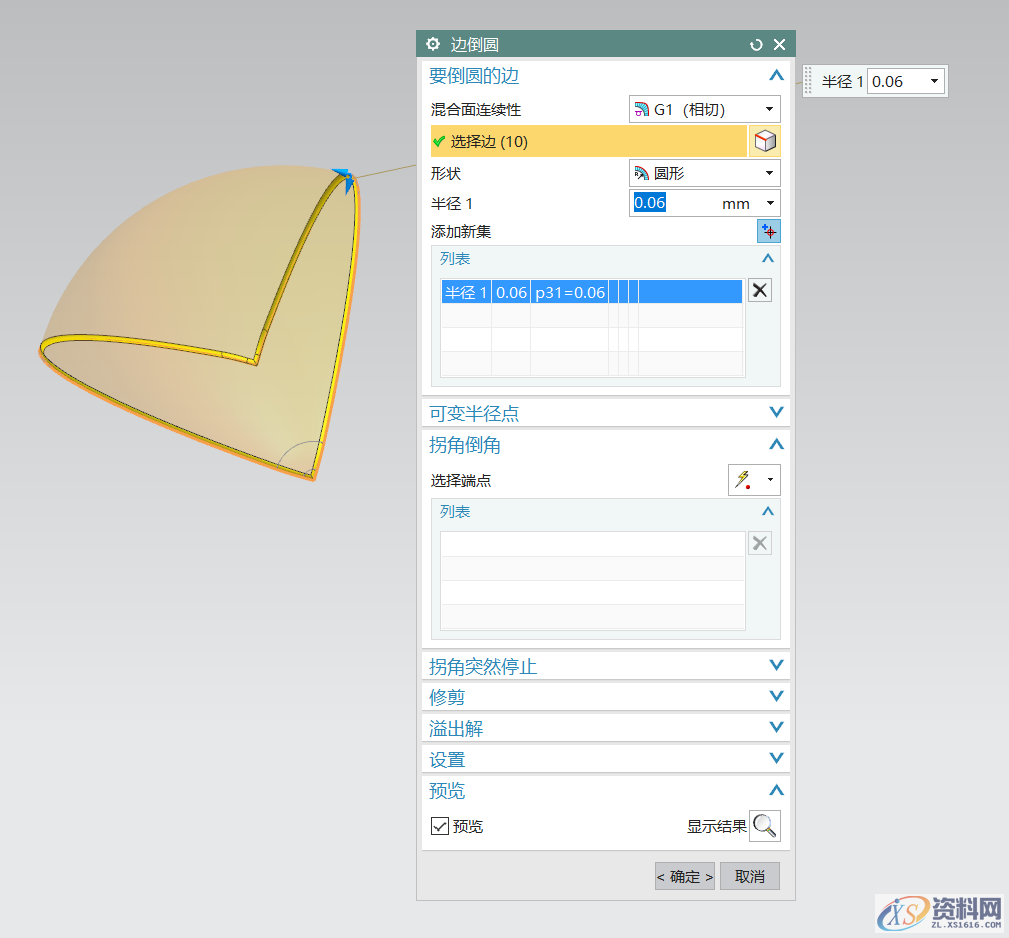
Task: Click the disabled X beside 拐角倒角 list
Action: click(760, 543)
